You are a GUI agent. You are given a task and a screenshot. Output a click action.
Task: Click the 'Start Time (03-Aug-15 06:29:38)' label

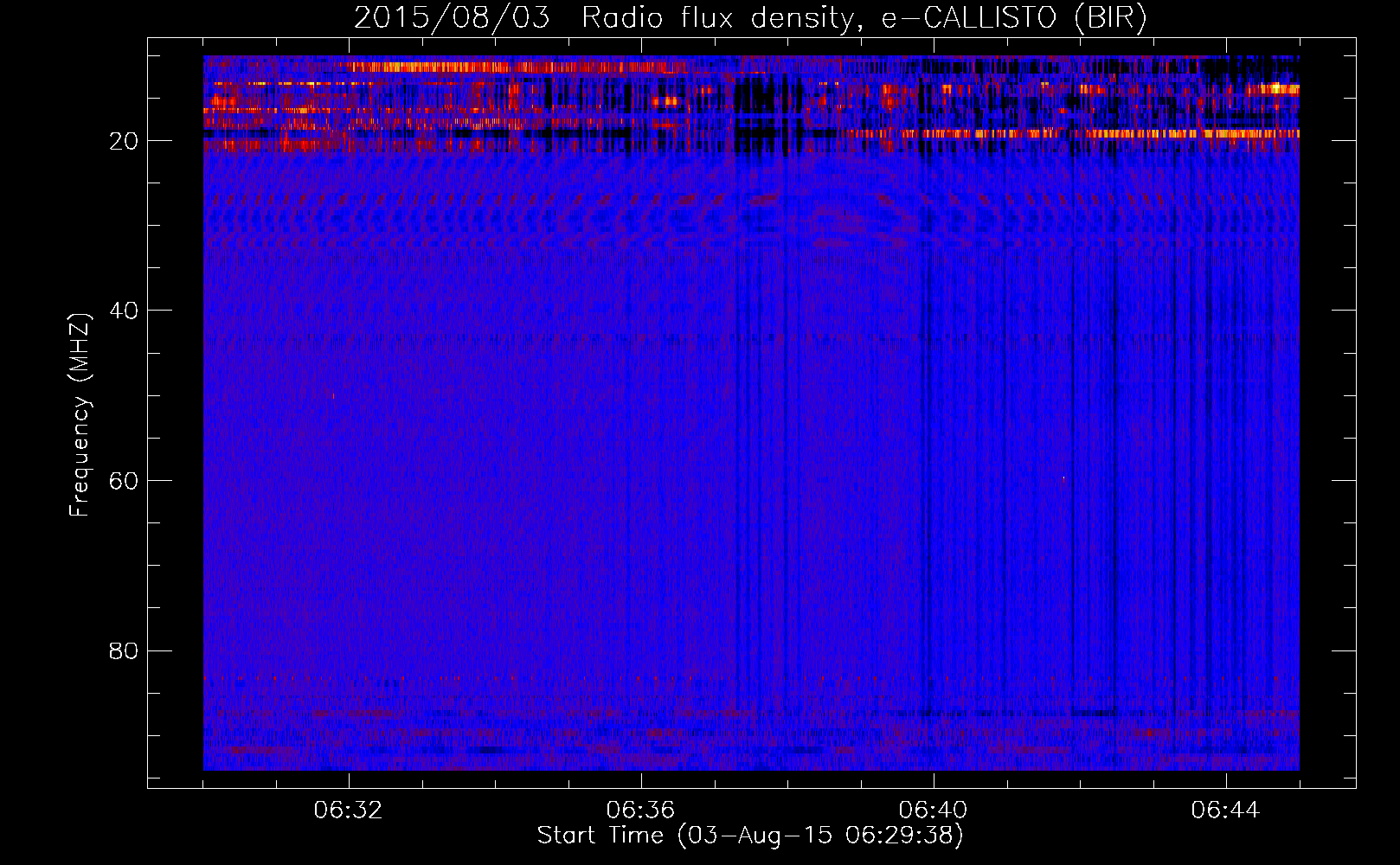(x=750, y=836)
